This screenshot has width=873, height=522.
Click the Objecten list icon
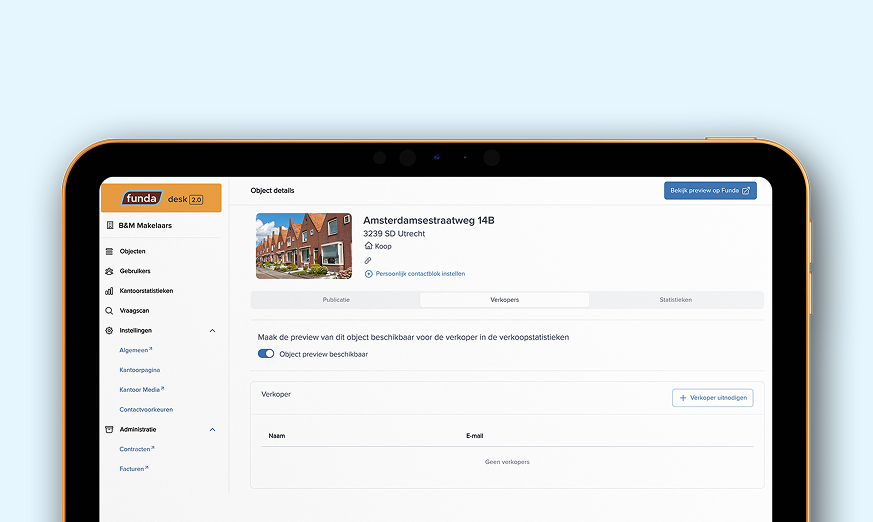pyautogui.click(x=109, y=252)
